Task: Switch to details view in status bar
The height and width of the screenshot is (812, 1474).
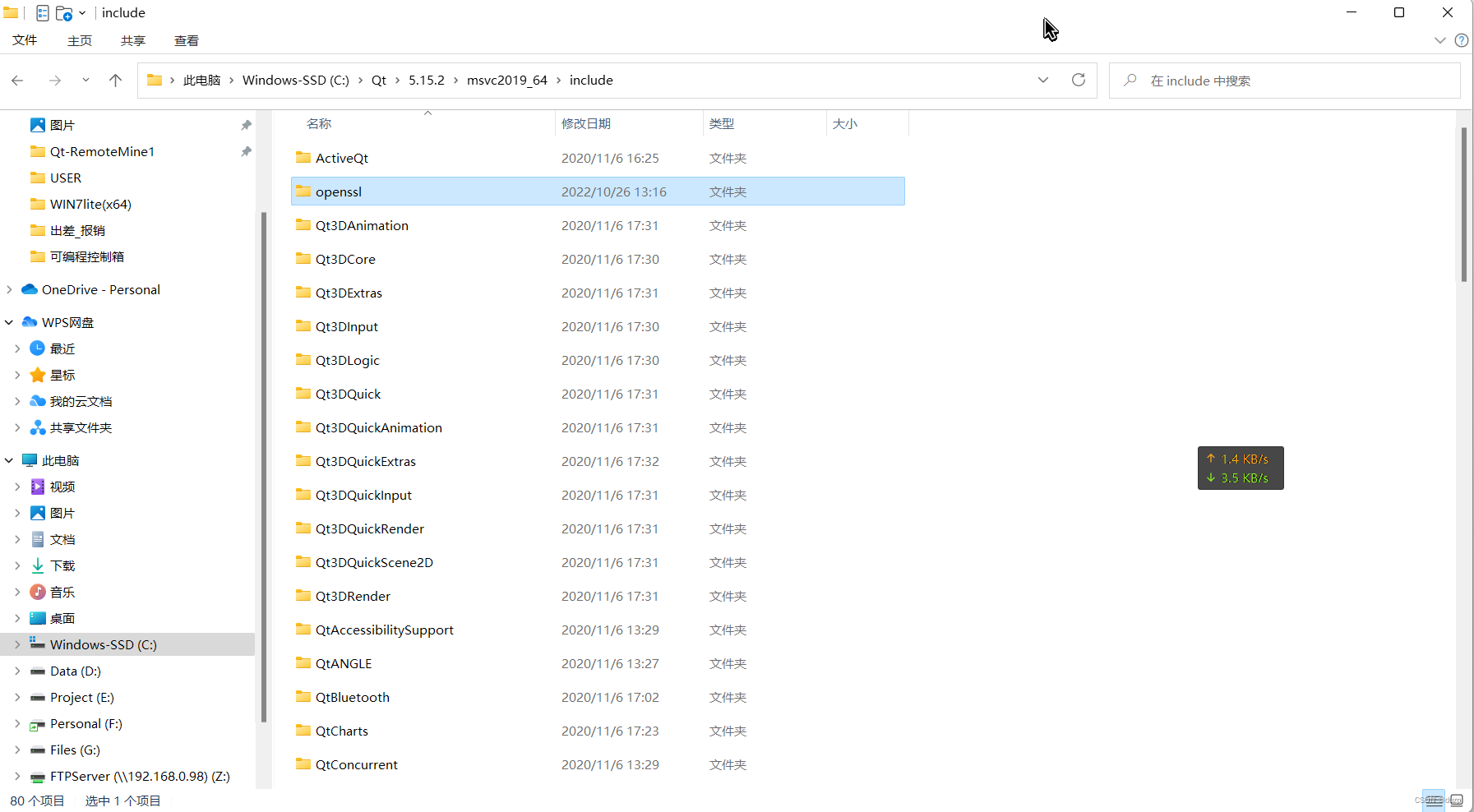Action: point(1434,800)
